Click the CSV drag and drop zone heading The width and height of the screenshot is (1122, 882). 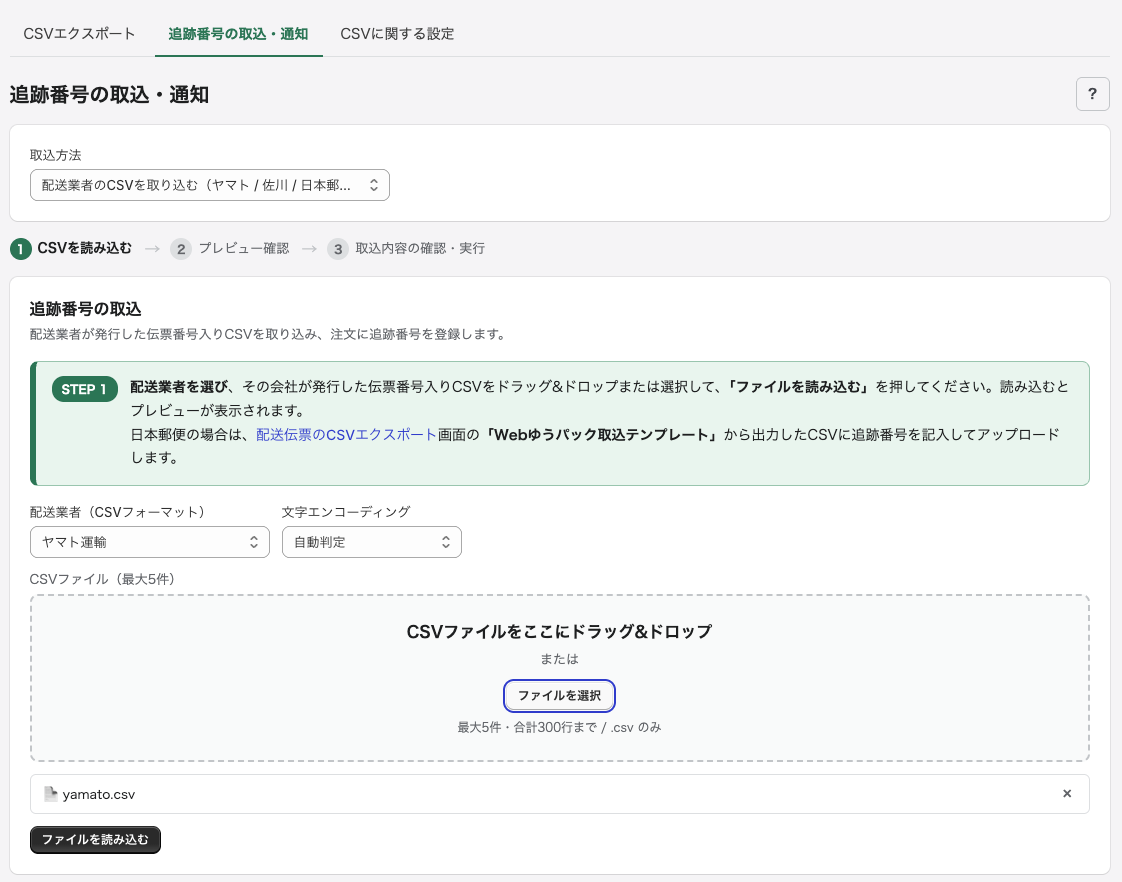[559, 632]
